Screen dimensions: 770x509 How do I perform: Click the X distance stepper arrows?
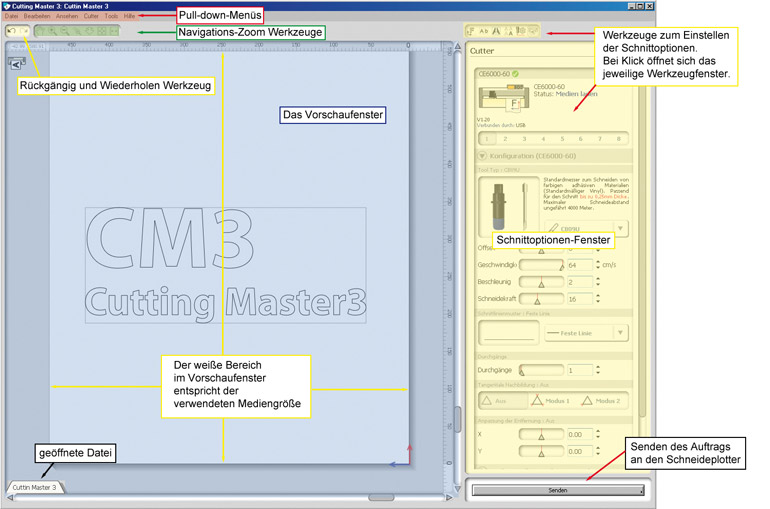point(598,434)
